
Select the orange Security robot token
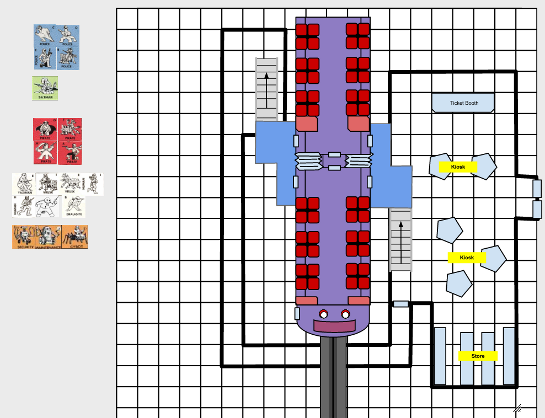[x=24, y=237]
